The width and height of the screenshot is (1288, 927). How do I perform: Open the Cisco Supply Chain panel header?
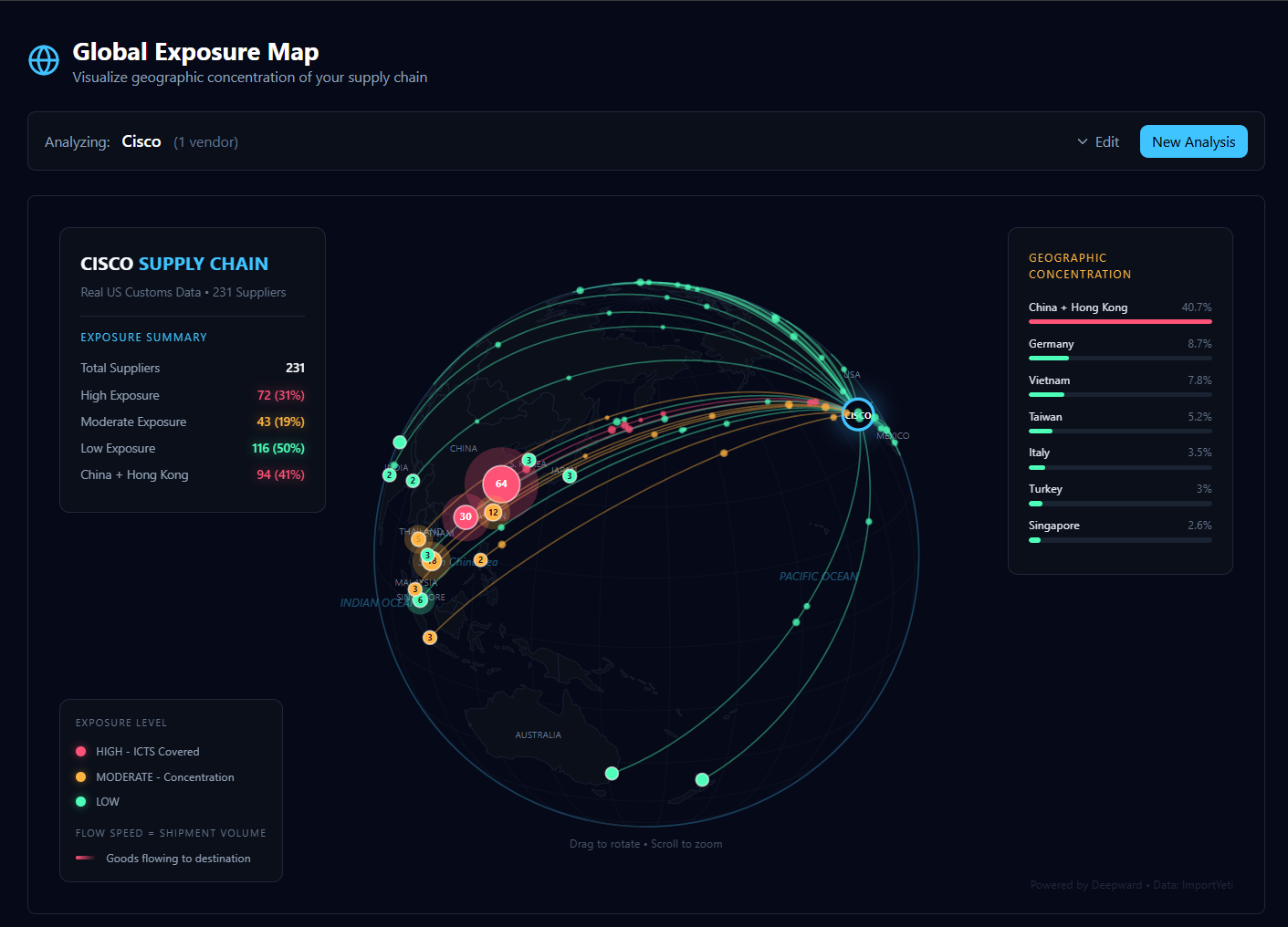(x=174, y=264)
